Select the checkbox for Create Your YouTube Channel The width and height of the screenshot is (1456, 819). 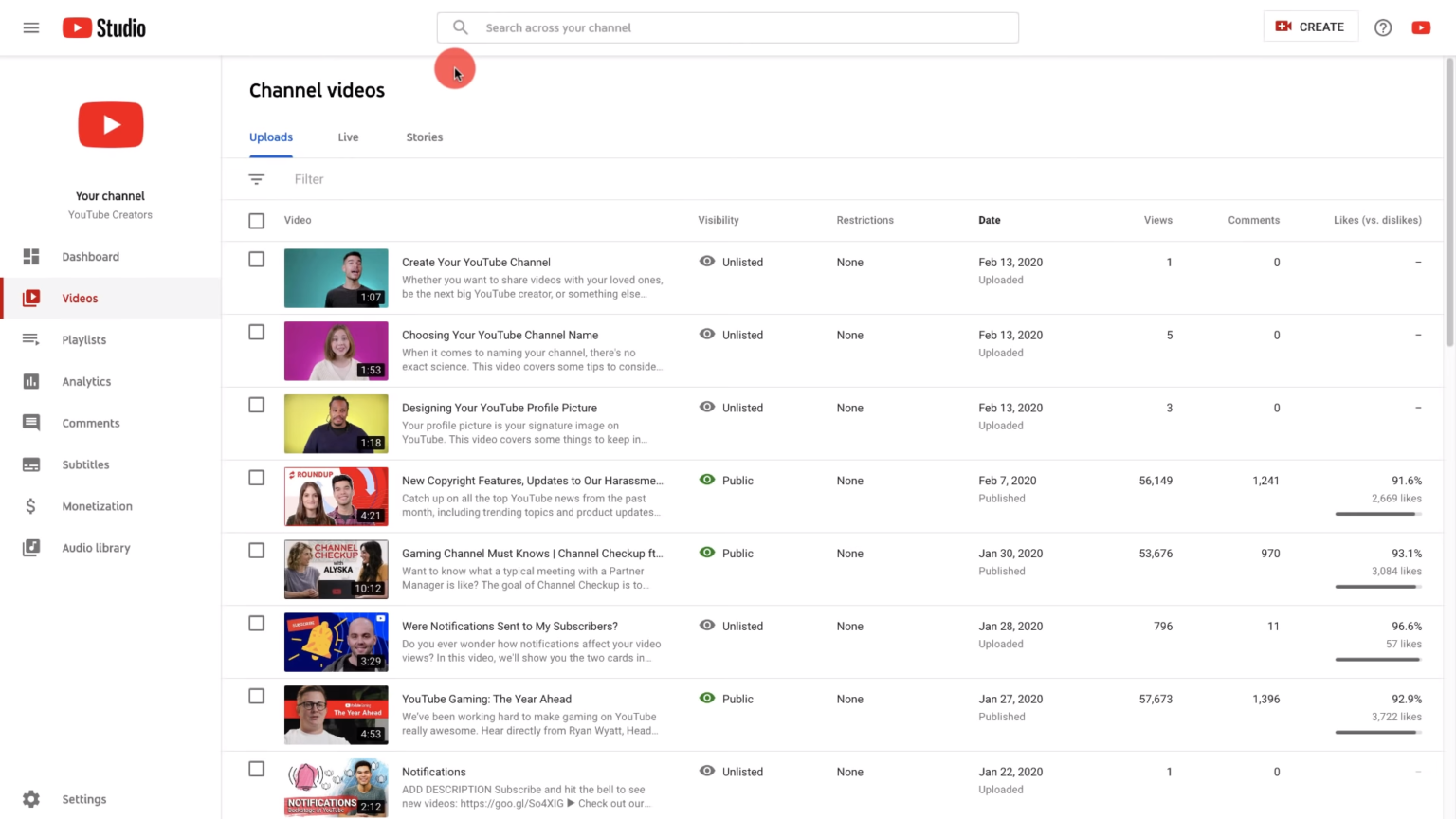pos(256,259)
